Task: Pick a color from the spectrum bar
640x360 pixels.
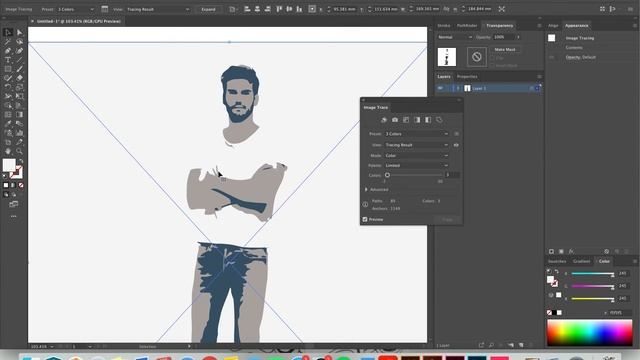Action: [x=590, y=333]
